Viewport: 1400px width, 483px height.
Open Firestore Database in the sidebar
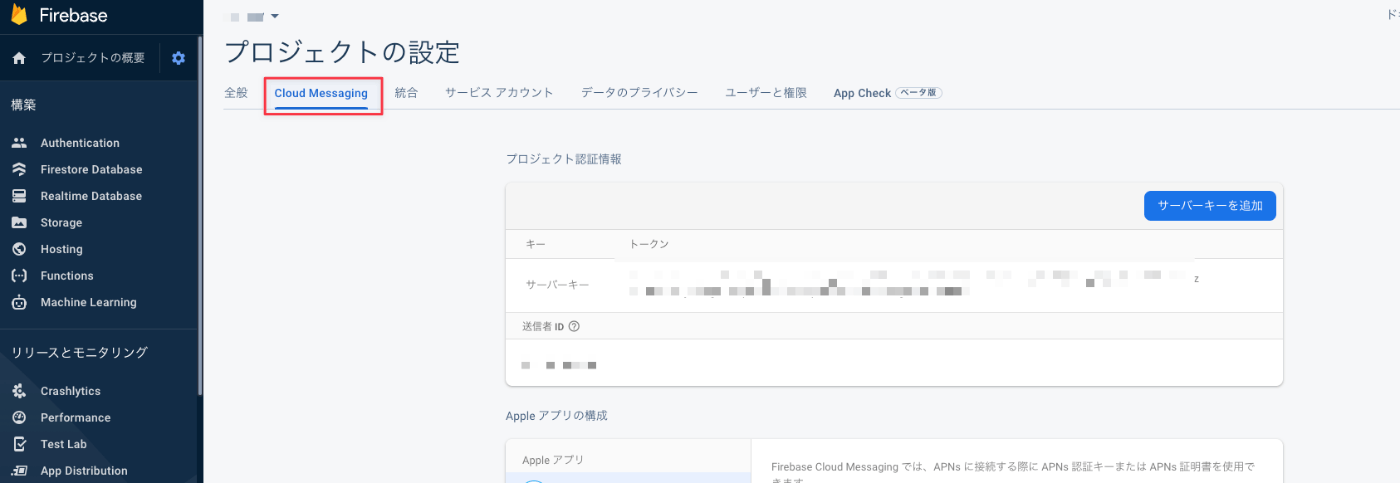tap(91, 170)
